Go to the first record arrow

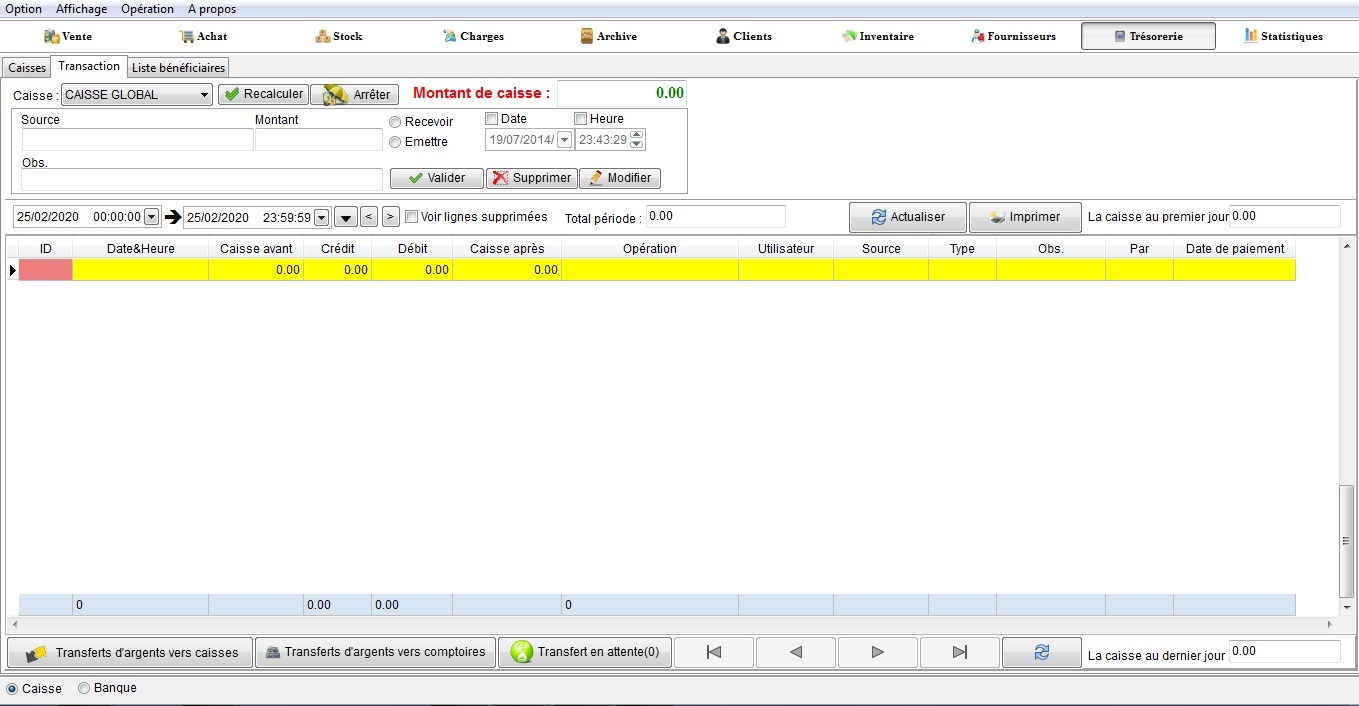(714, 652)
